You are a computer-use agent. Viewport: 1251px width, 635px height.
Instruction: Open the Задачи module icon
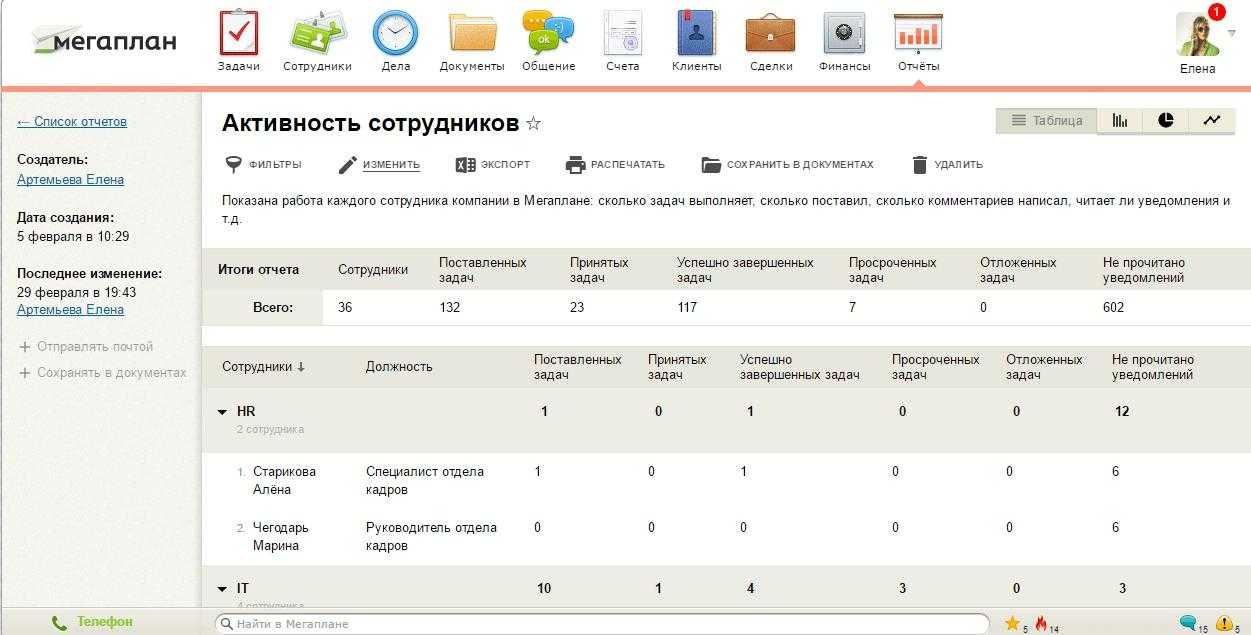coord(238,35)
